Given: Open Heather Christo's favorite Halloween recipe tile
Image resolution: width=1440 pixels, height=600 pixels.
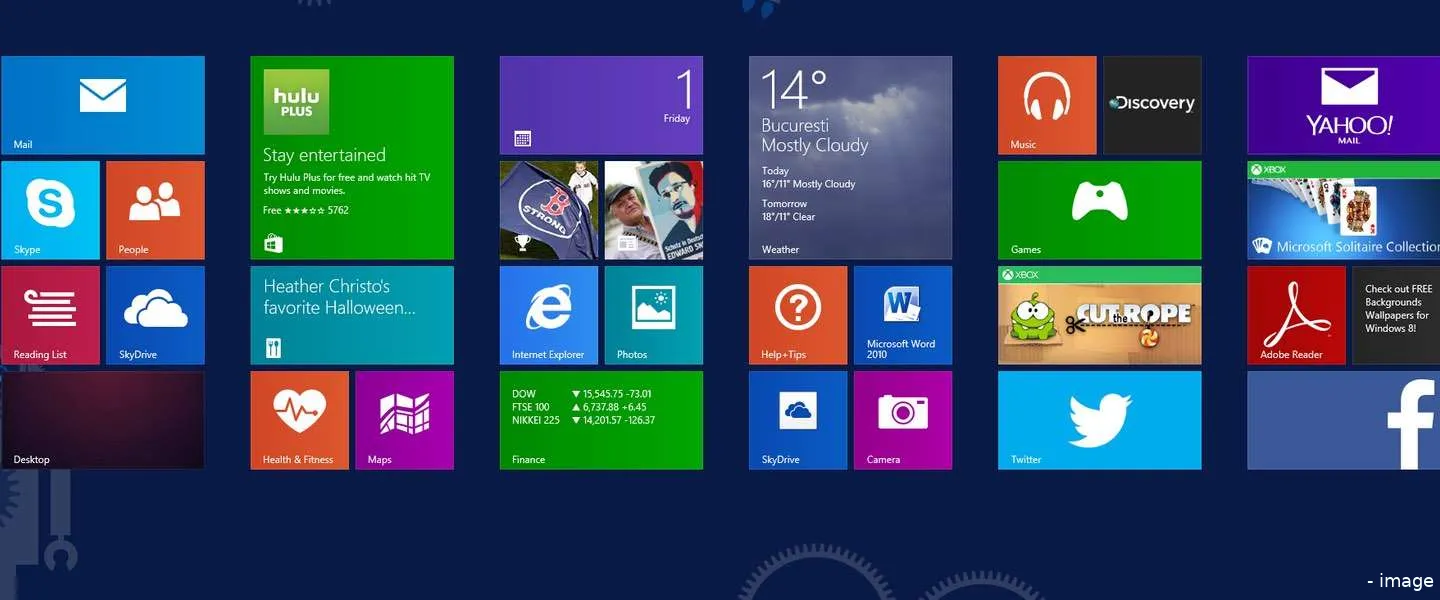Looking at the screenshot, I should (x=352, y=315).
